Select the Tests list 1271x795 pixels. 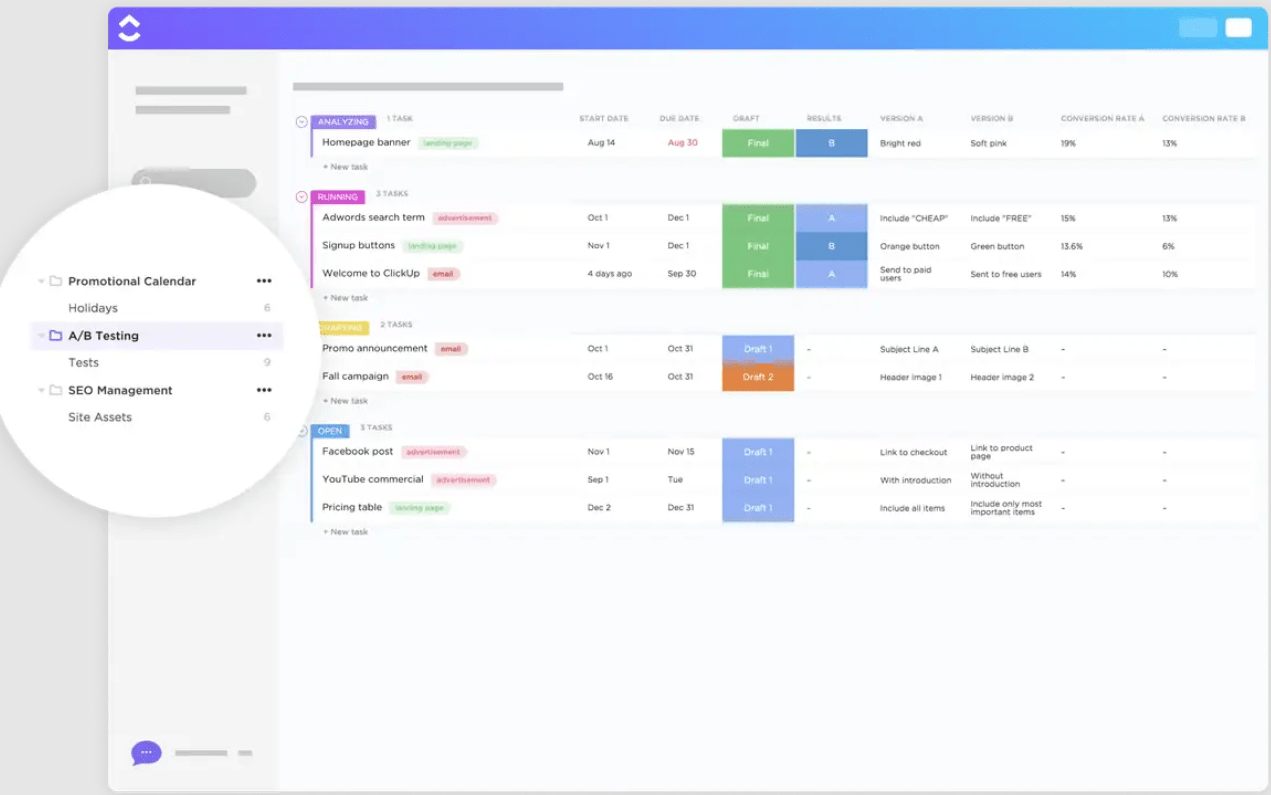pos(83,363)
